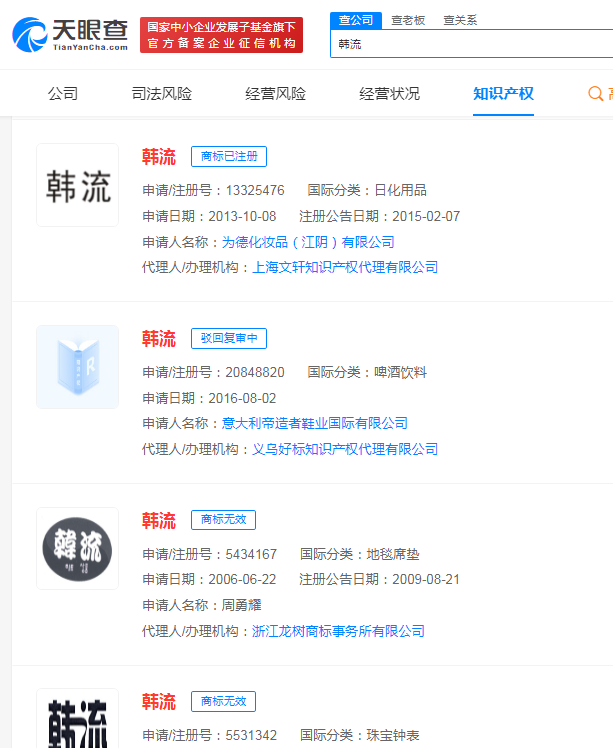Open the placeholder book thumbnail for 20848820

(x=78, y=367)
